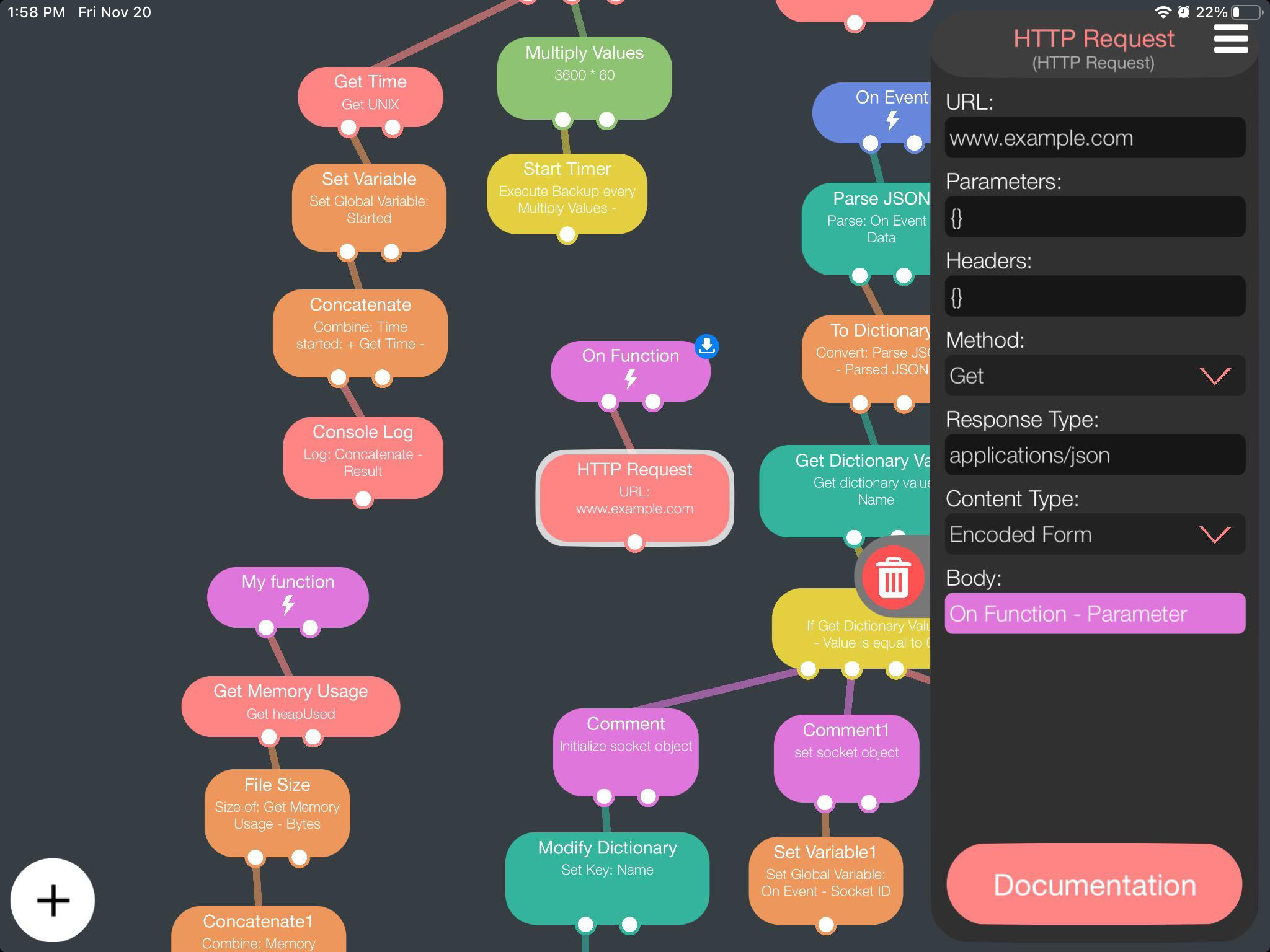
Task: Click the blue download badge on On Function
Action: coord(706,346)
